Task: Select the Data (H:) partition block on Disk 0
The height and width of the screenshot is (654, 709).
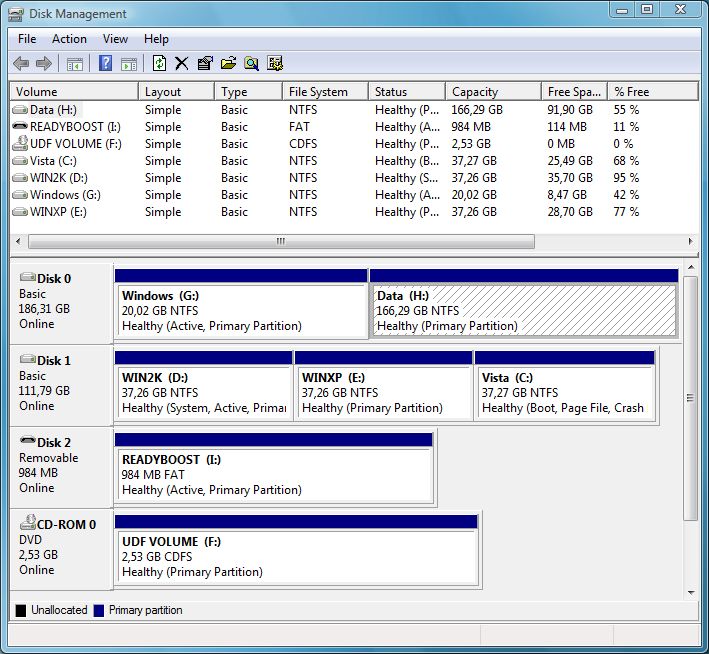Action: coord(524,303)
